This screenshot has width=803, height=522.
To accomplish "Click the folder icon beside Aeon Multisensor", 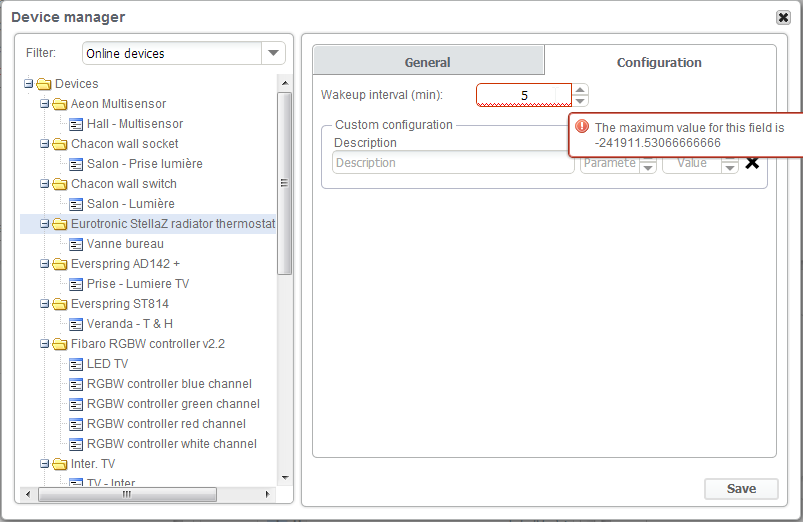I will (x=60, y=104).
